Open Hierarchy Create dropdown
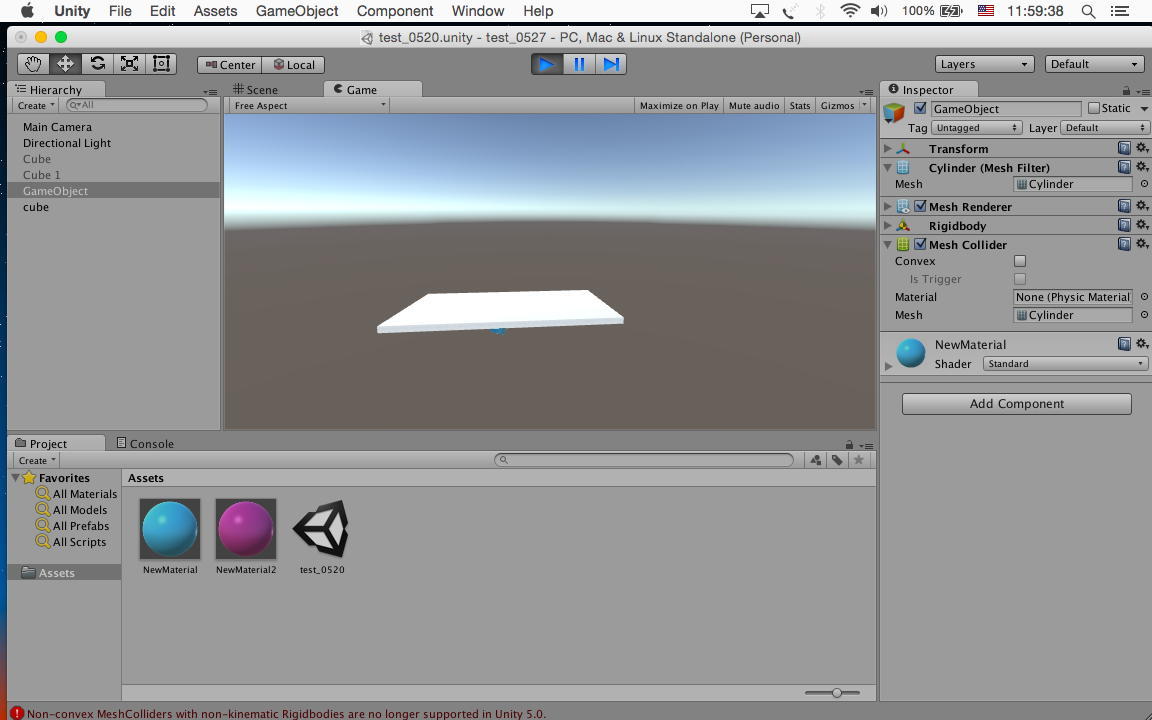The height and width of the screenshot is (720, 1152). point(36,106)
